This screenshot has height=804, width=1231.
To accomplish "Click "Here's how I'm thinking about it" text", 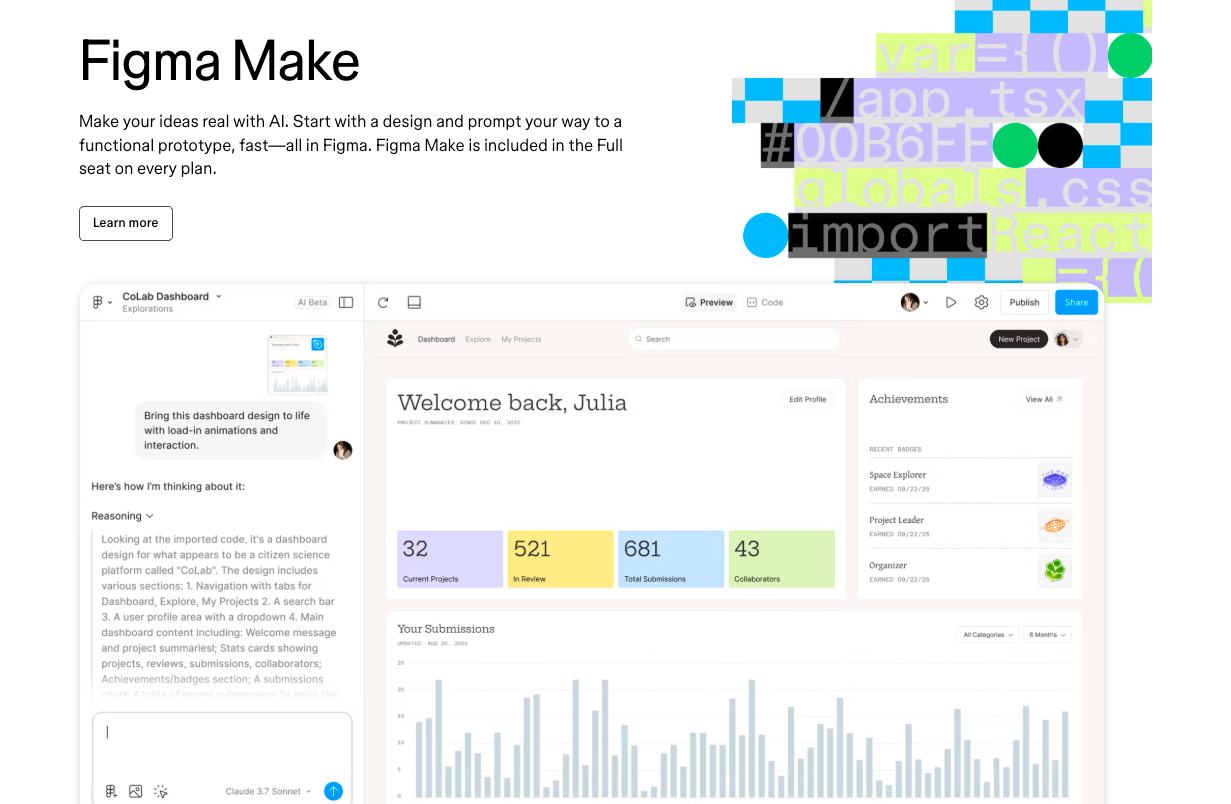I will (168, 486).
